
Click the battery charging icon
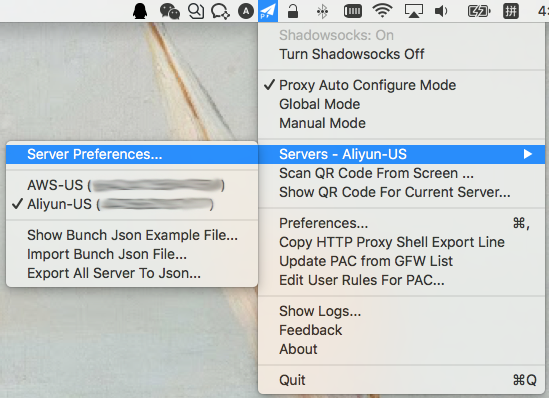tap(479, 12)
